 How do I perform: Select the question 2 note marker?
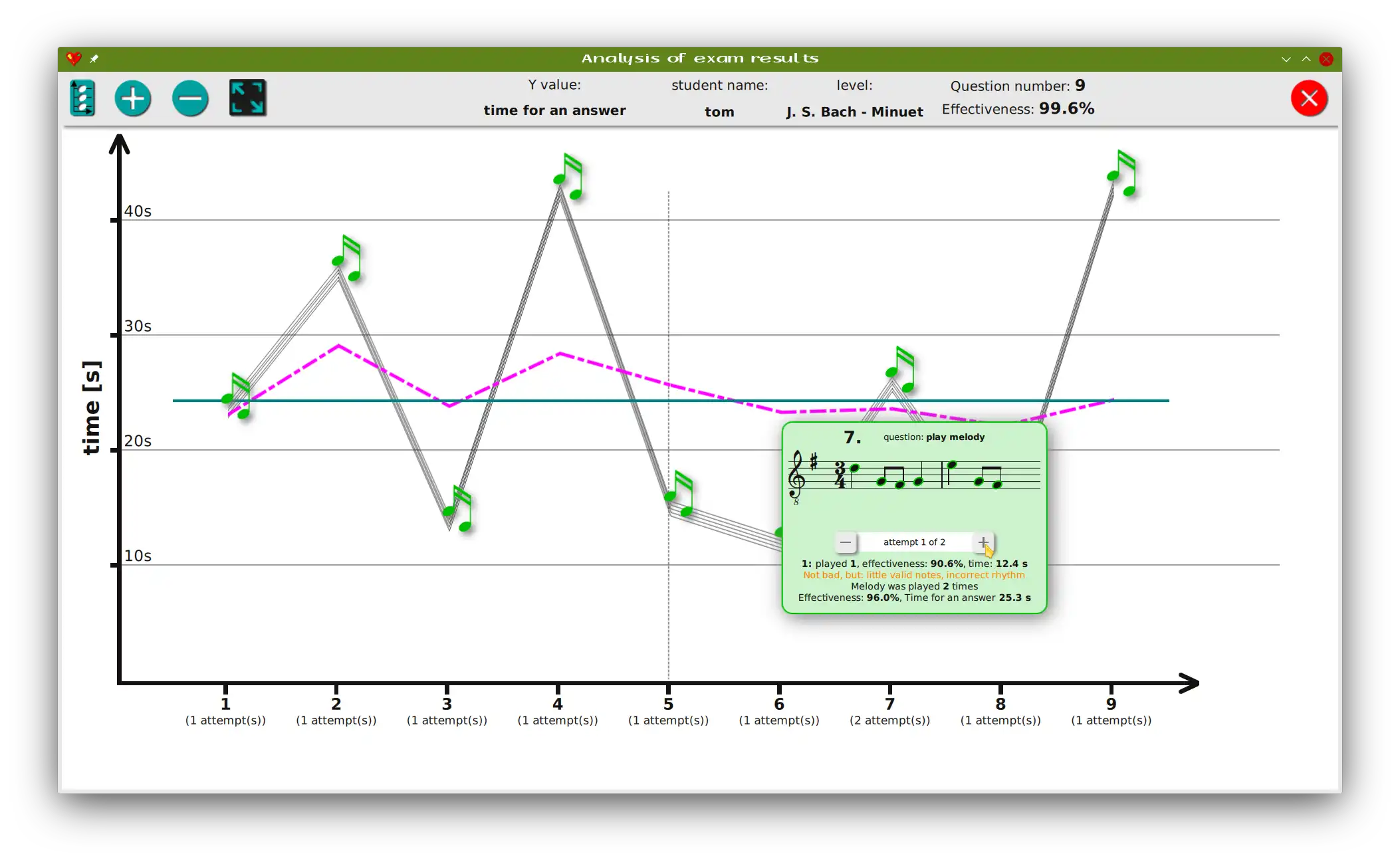pos(347,259)
